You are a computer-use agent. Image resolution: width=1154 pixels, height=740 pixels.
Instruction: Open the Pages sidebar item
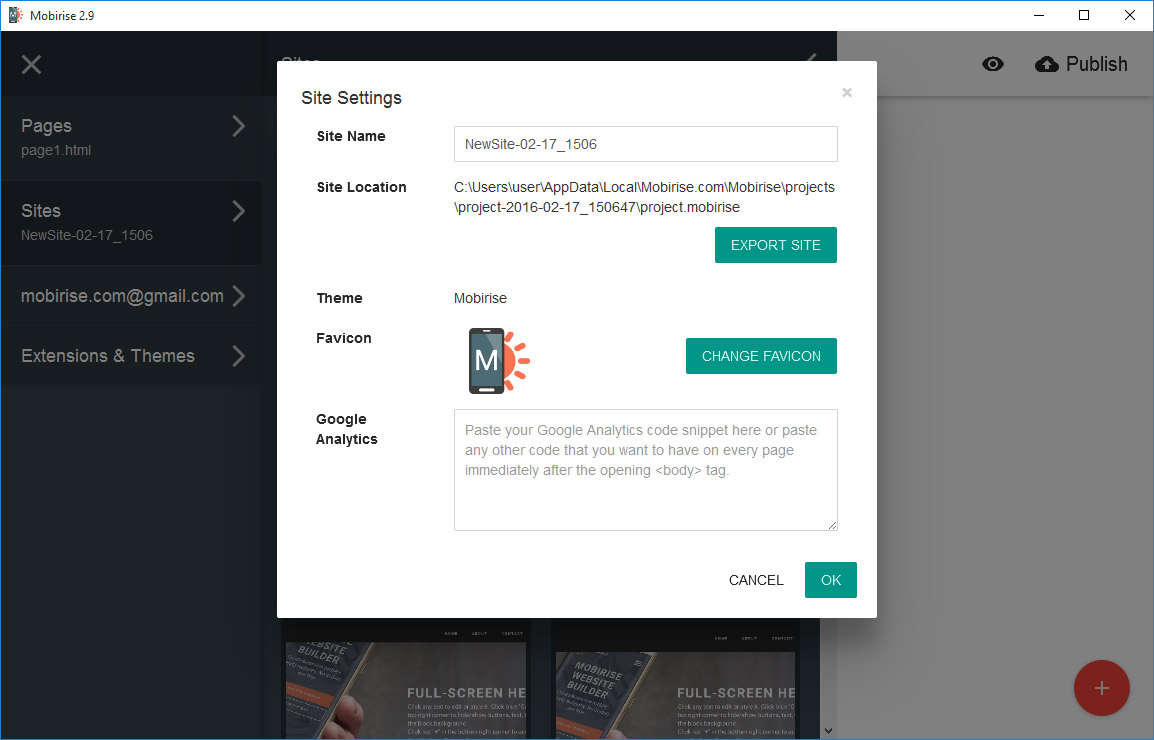131,138
